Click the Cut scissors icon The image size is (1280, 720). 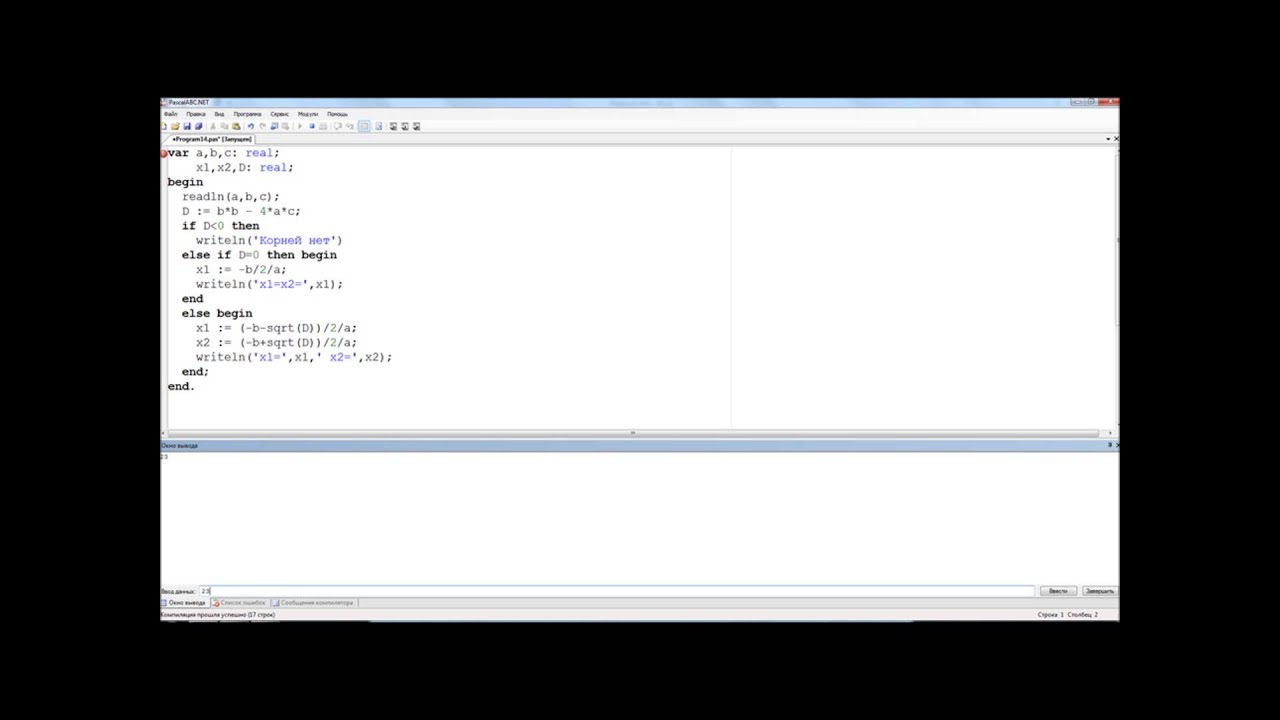coord(213,126)
